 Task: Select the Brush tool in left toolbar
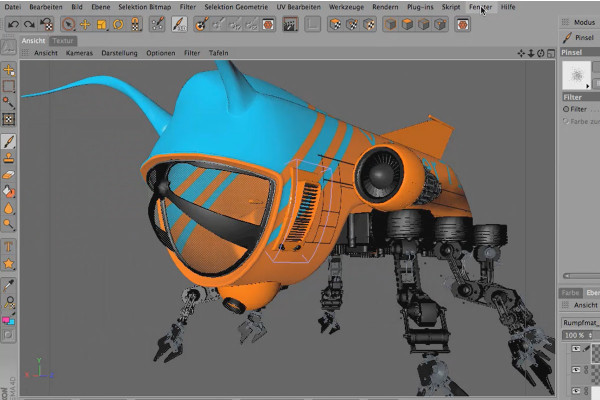click(8, 141)
